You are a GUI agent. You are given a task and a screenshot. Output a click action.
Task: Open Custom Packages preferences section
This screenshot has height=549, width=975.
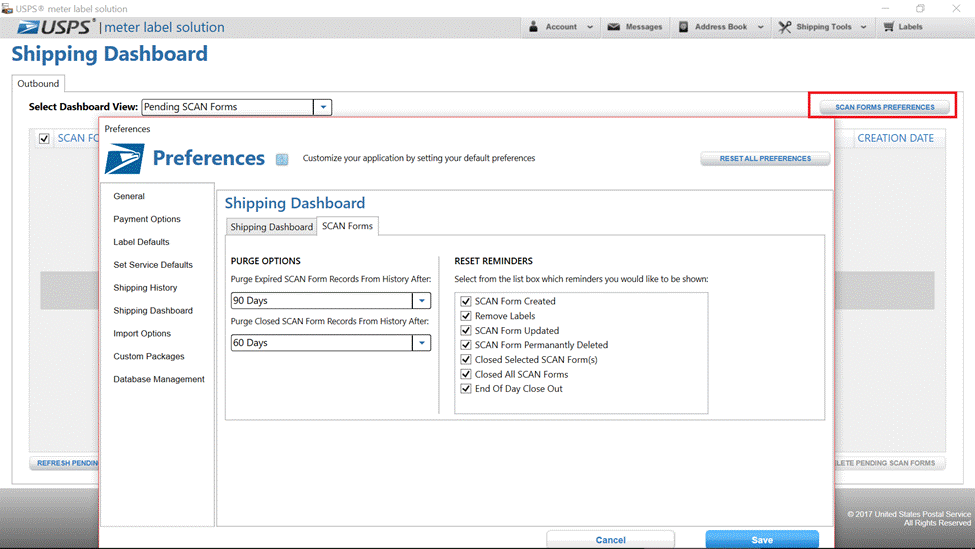149,356
